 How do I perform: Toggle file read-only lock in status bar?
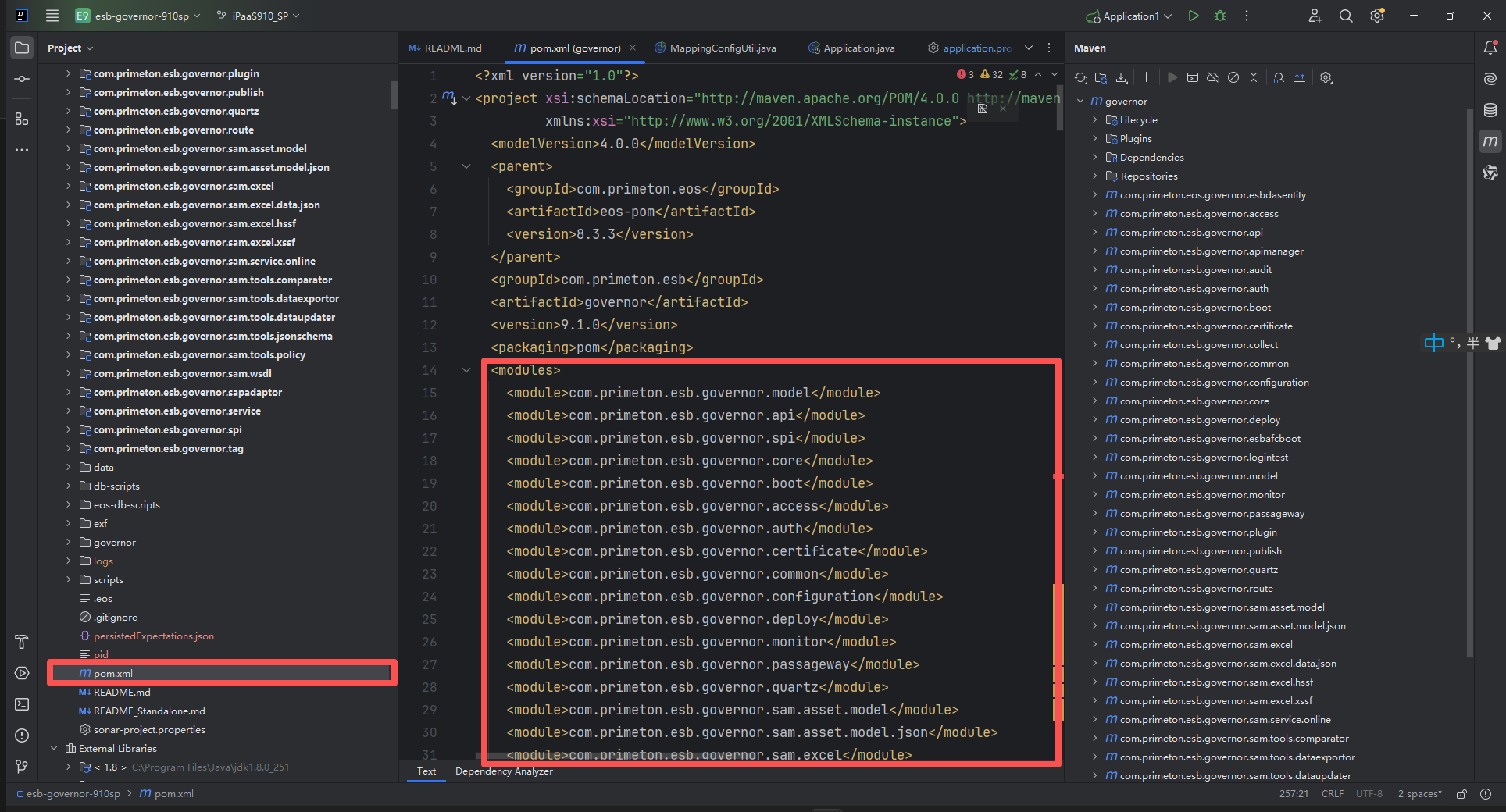point(1461,794)
